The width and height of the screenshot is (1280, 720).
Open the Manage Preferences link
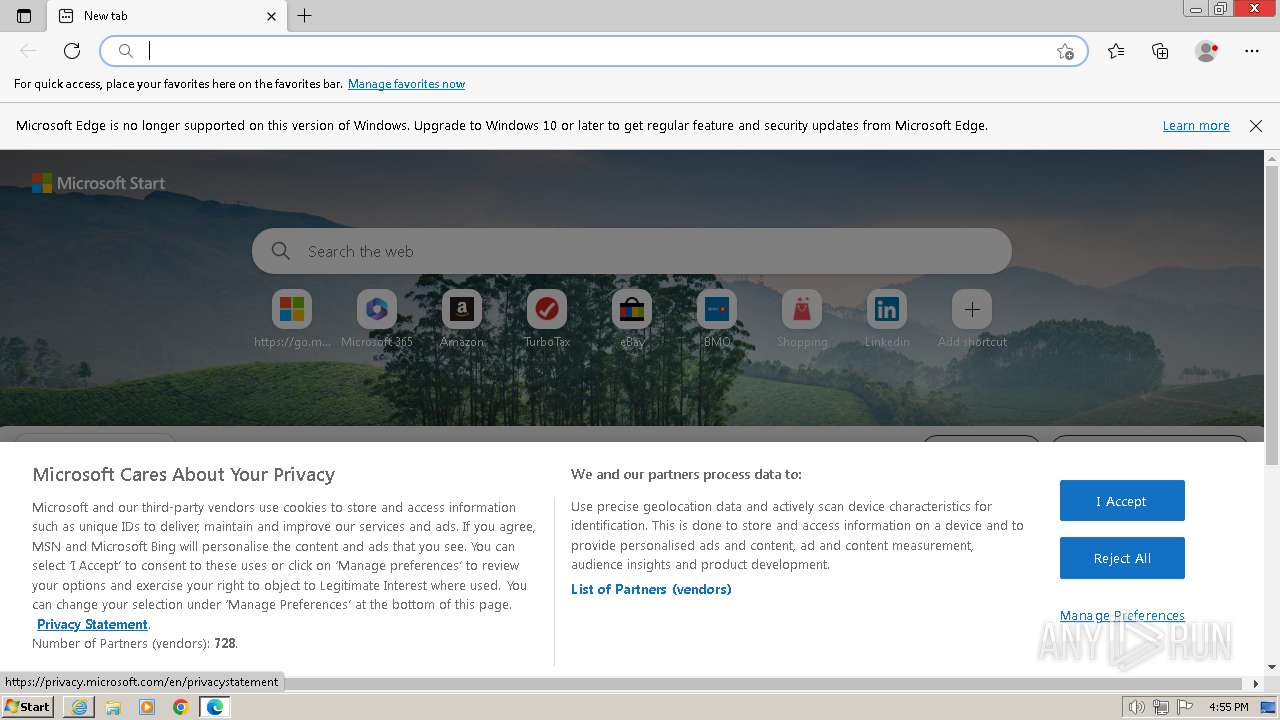1122,615
